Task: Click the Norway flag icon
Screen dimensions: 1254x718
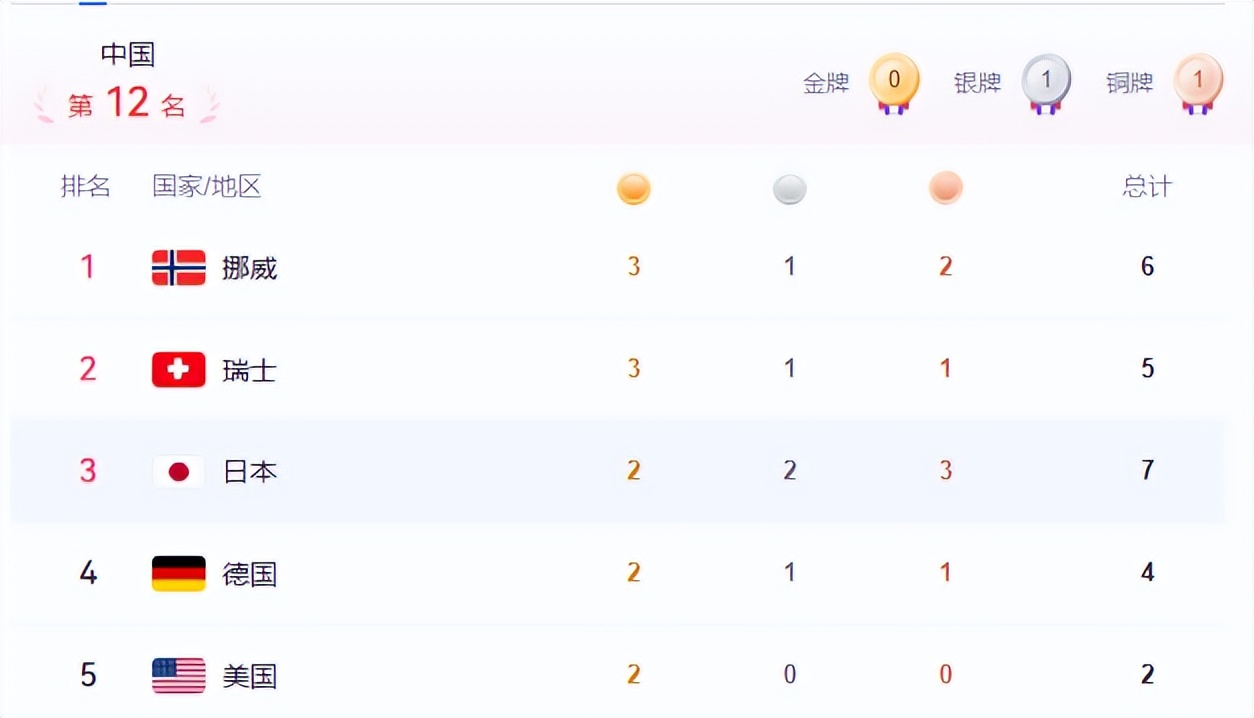Action: pyautogui.click(x=178, y=267)
